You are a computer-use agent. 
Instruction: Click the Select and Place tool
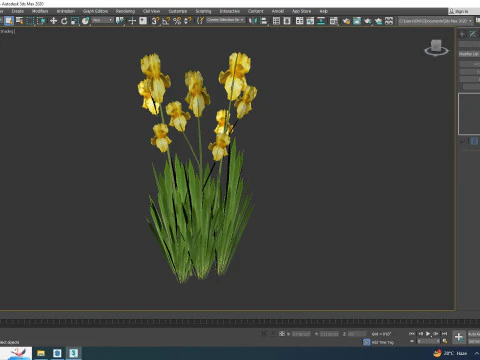[86, 21]
